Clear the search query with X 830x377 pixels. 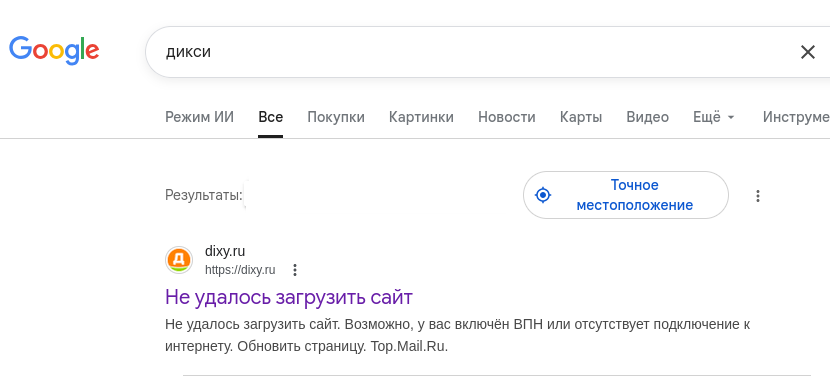[x=807, y=52]
